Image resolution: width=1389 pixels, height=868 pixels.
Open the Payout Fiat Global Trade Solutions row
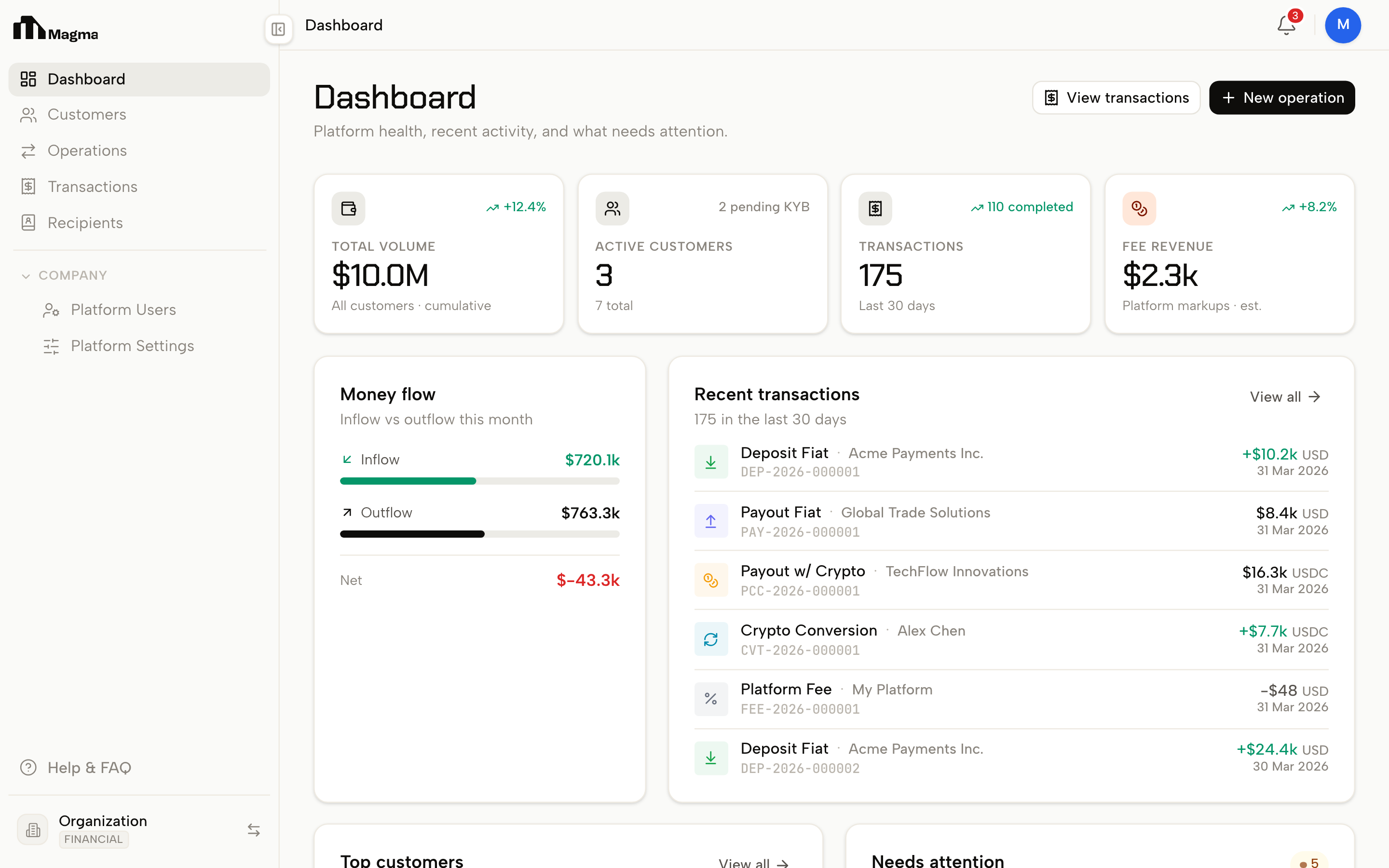1011,521
